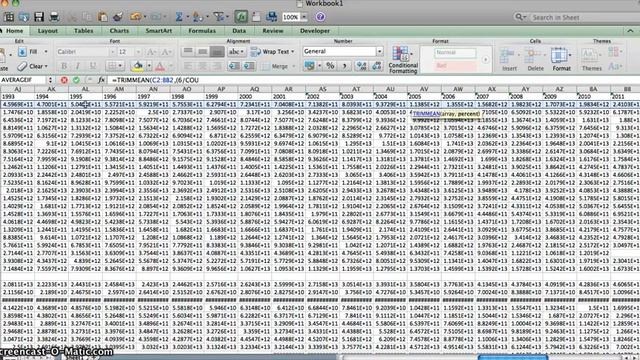640x360 pixels.
Task: Click in the Search in Sheet field
Action: (584, 18)
